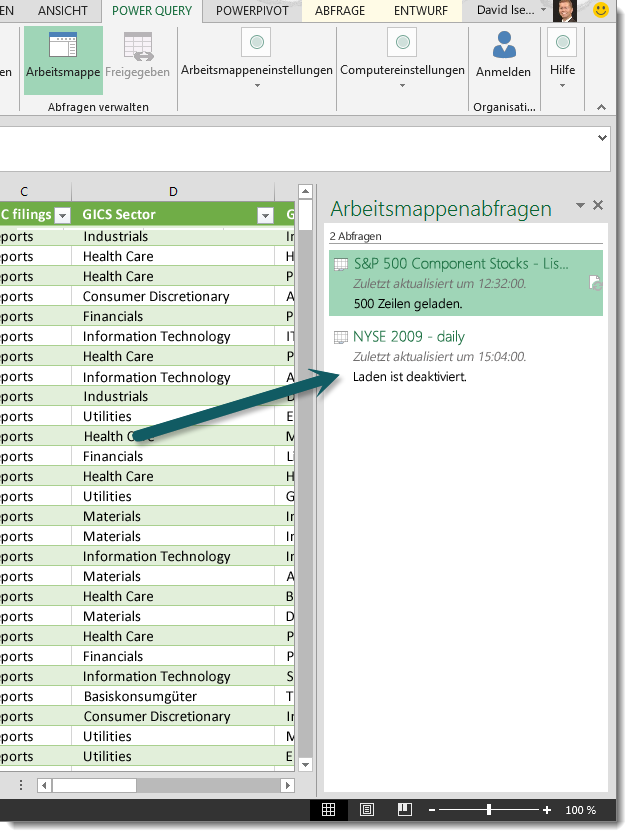632x837 pixels.
Task: Open the GICS Sector filter dropdown
Action: [x=265, y=215]
